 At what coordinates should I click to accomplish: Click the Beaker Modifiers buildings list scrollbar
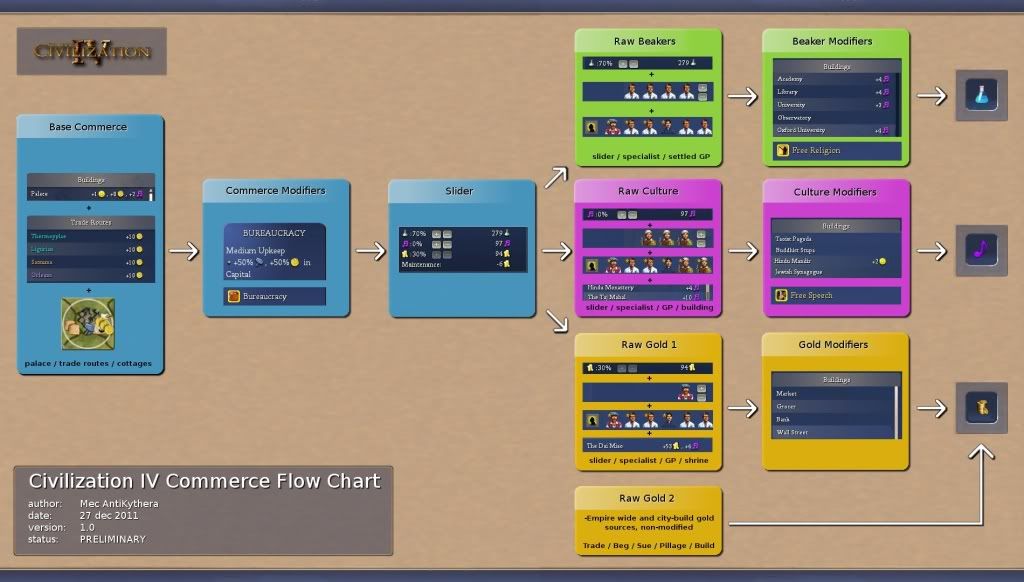898,105
